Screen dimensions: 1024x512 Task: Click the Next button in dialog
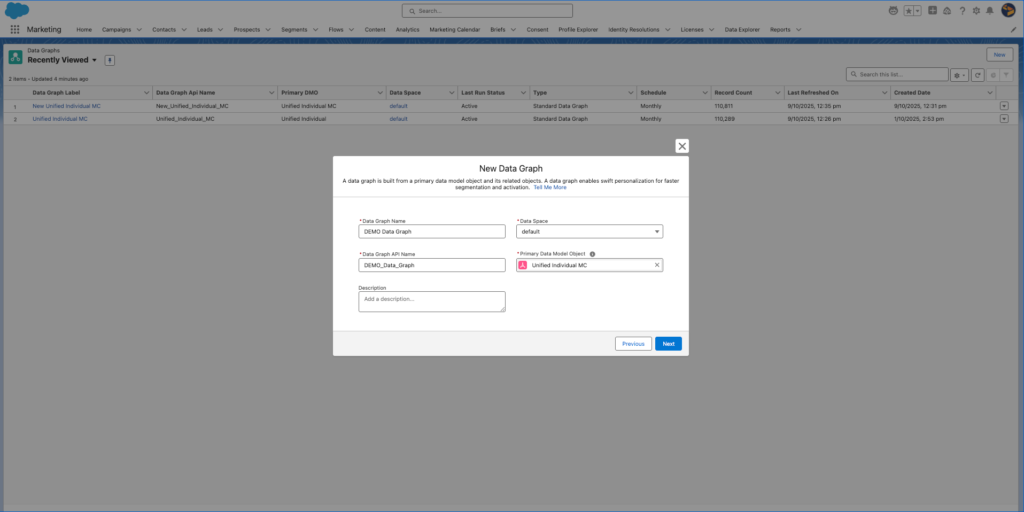tap(668, 343)
